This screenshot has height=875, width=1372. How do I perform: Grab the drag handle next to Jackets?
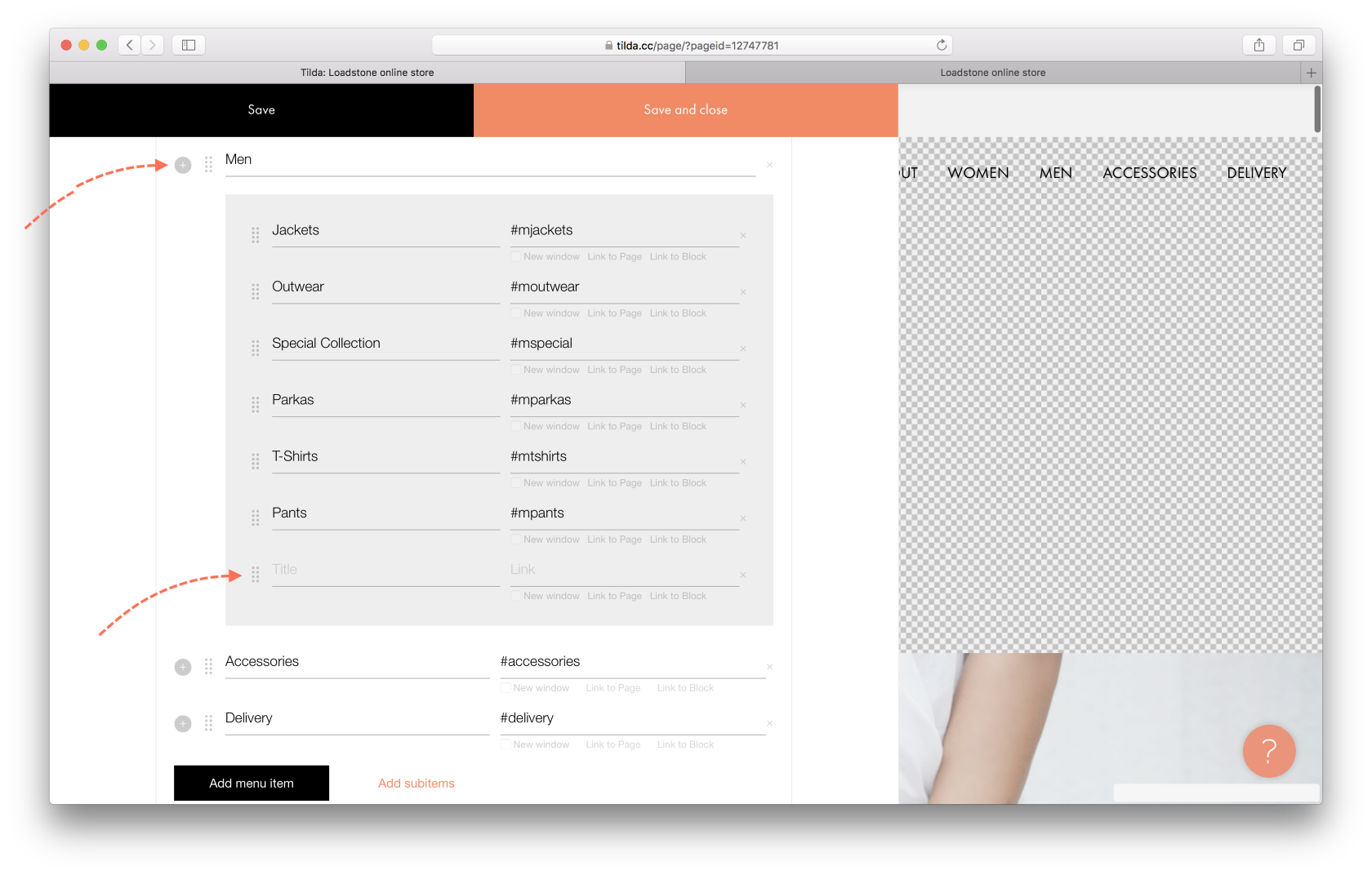[255, 235]
